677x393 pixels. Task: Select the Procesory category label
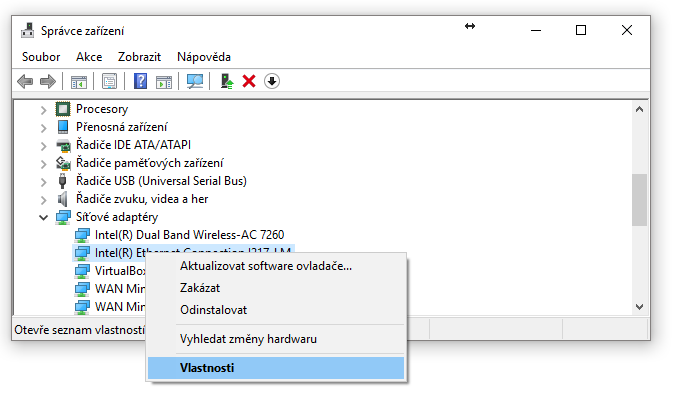102,109
